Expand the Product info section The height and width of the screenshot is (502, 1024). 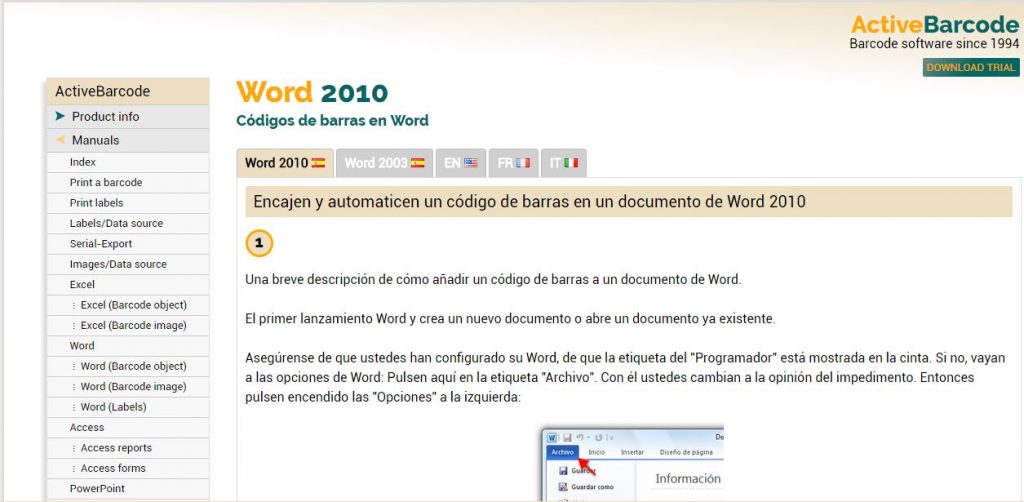(128, 116)
